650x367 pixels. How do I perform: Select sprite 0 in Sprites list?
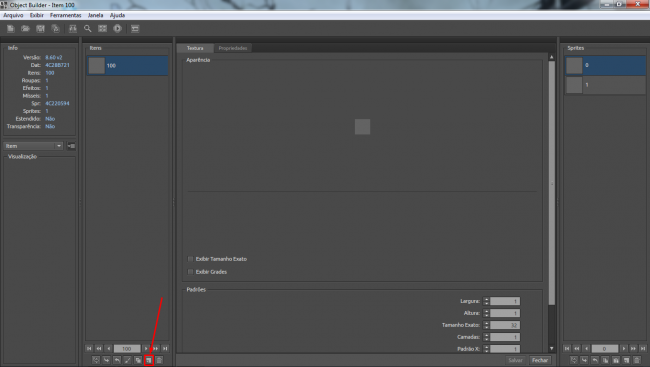605,66
